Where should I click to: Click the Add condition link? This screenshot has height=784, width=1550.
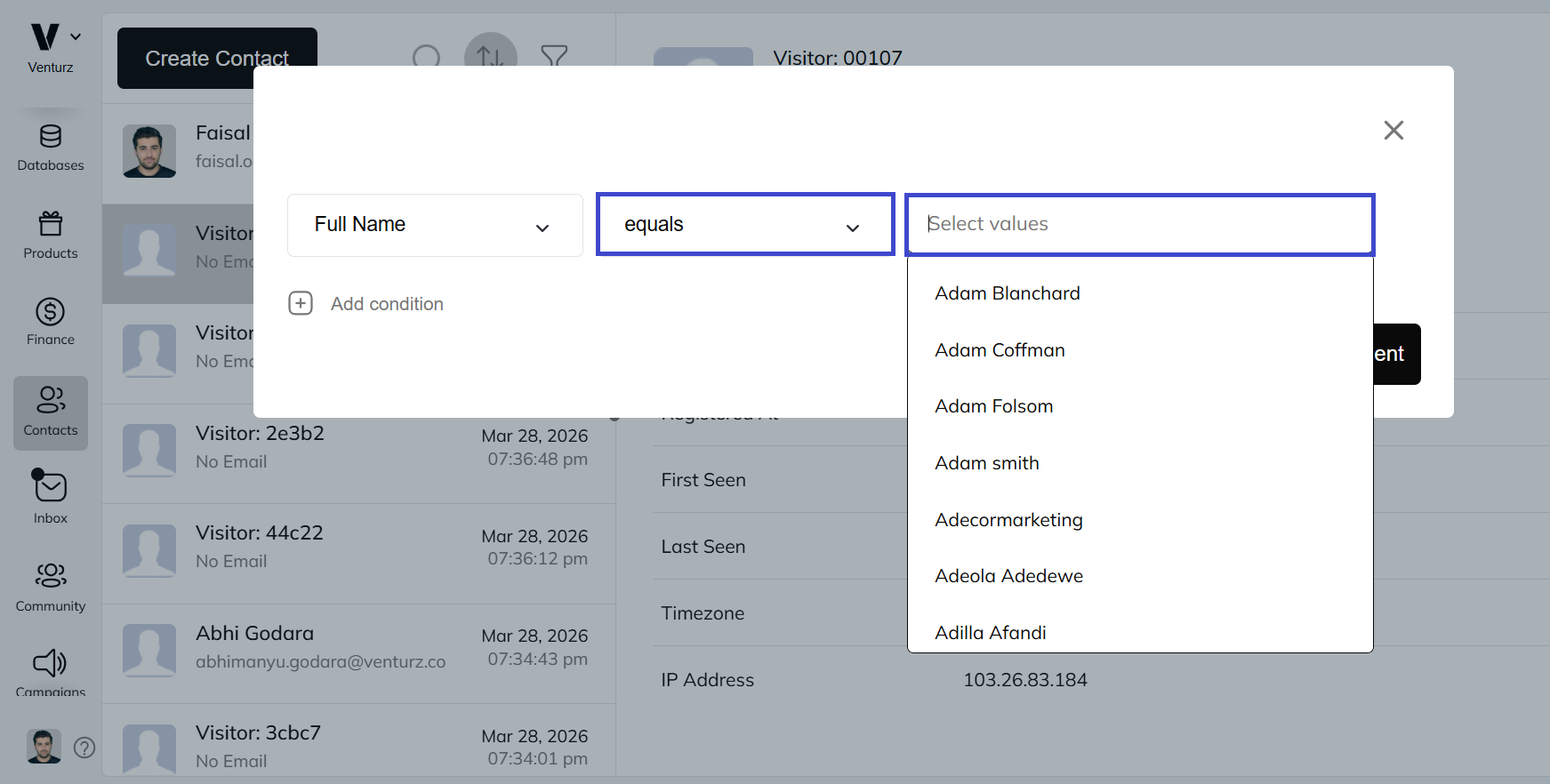[387, 304]
